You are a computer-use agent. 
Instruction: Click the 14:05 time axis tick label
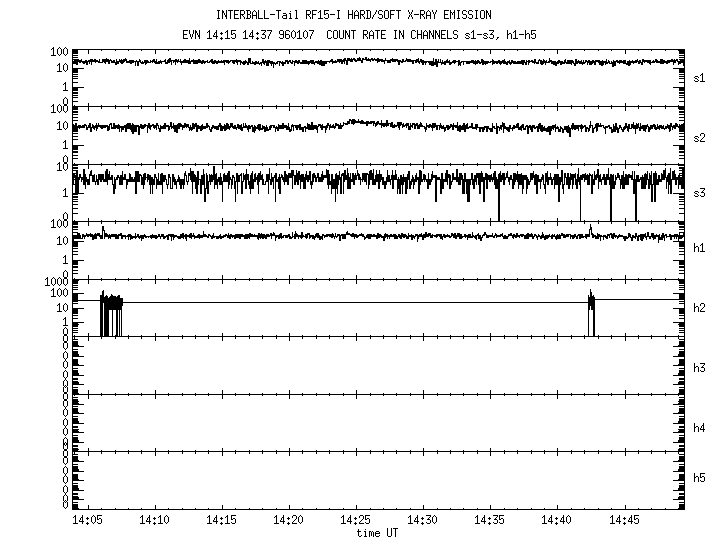coord(87,521)
